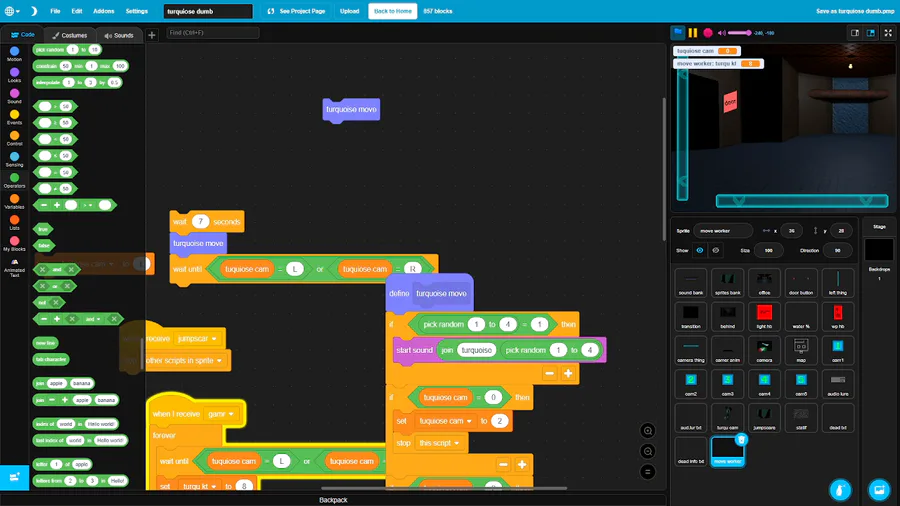Select the Animated Text category
The width and height of the screenshot is (900, 506).
point(14,267)
